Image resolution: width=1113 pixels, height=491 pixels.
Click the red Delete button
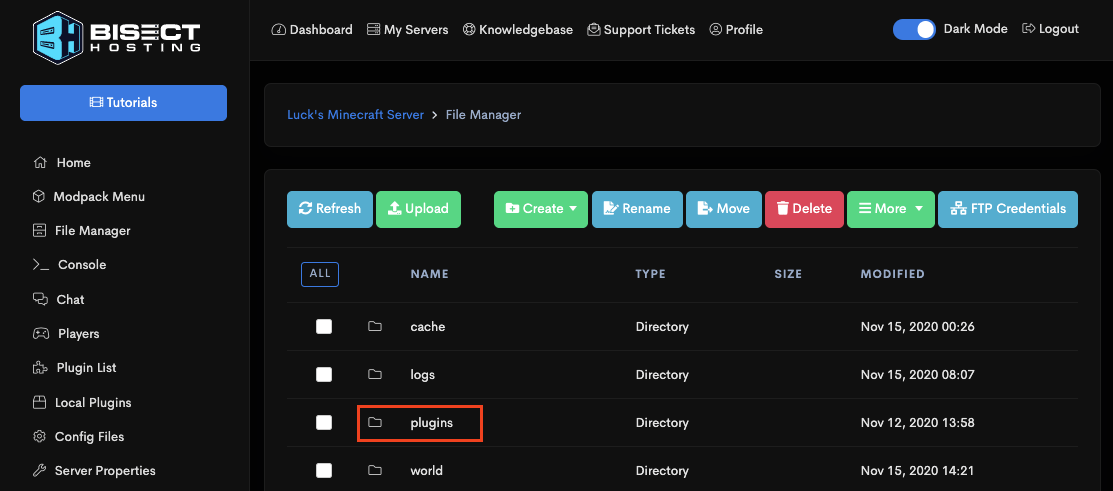(x=804, y=209)
